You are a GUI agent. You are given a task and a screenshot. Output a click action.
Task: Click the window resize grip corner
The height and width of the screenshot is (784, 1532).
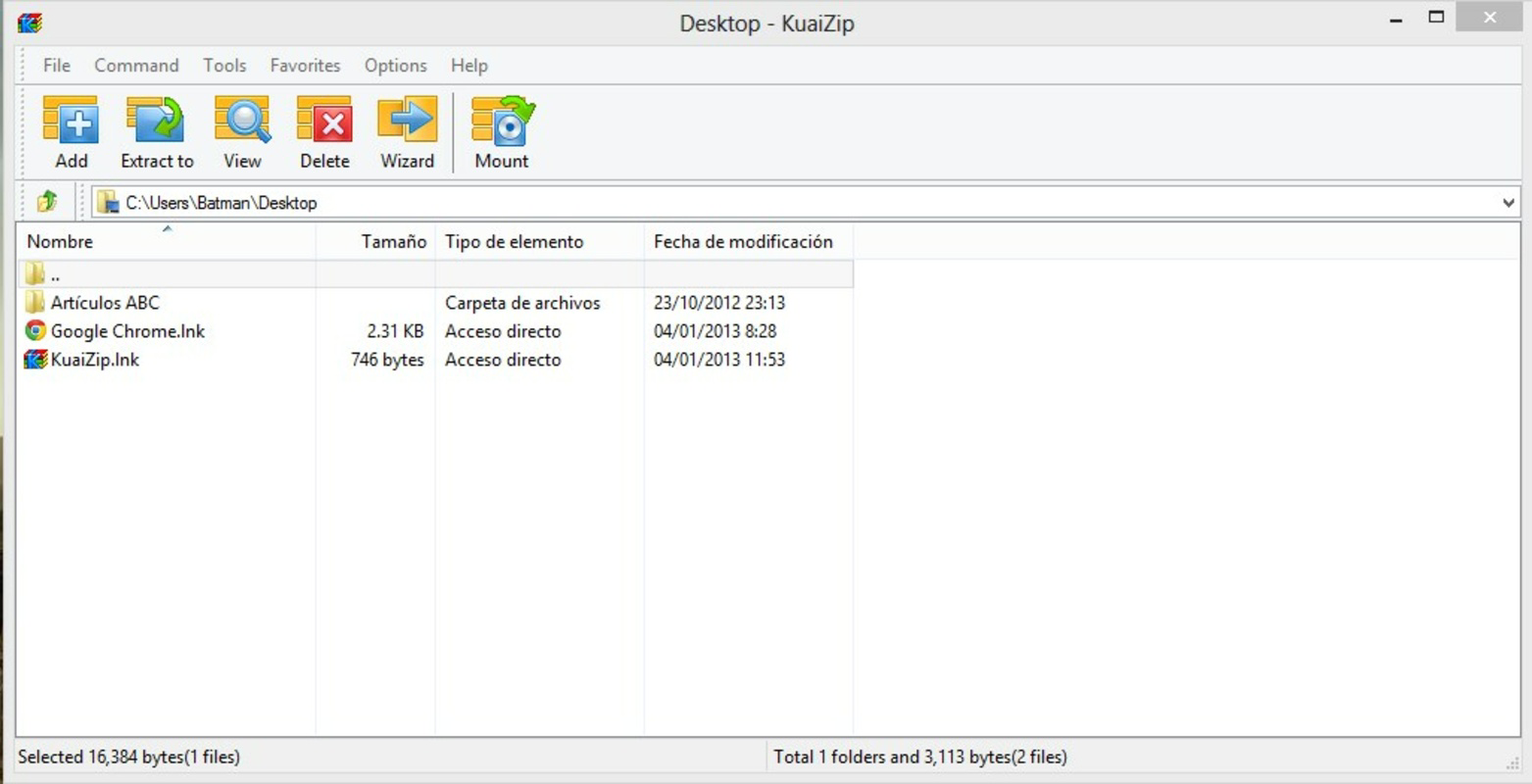1511,764
